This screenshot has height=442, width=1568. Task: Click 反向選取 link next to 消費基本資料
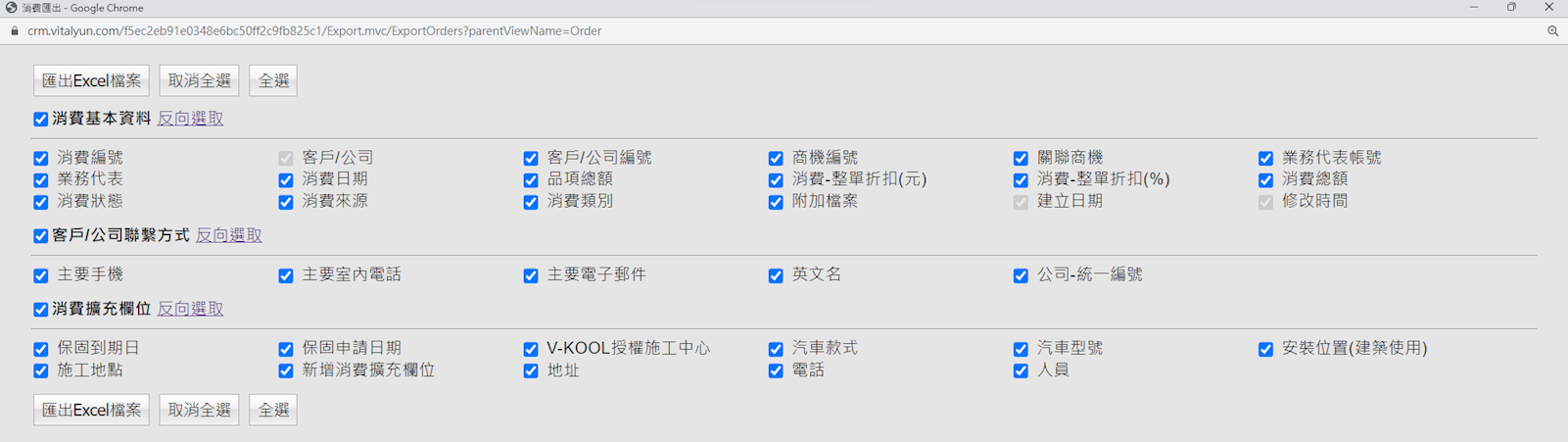[190, 119]
